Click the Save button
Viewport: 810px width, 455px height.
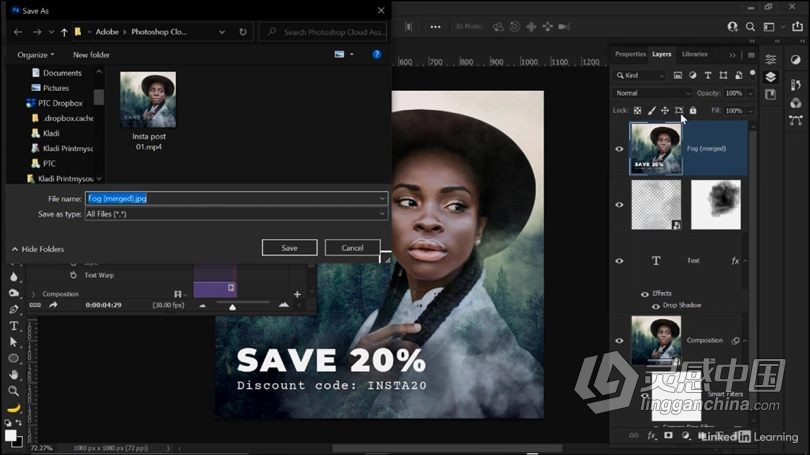(289, 247)
